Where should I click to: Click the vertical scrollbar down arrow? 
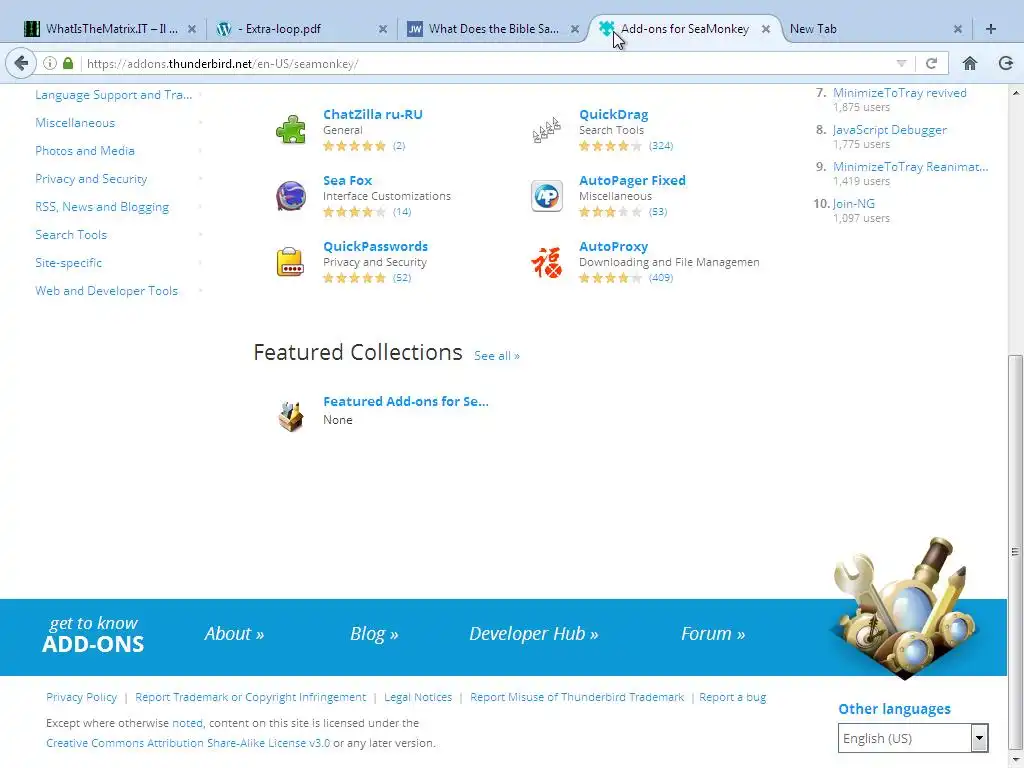[1016, 761]
